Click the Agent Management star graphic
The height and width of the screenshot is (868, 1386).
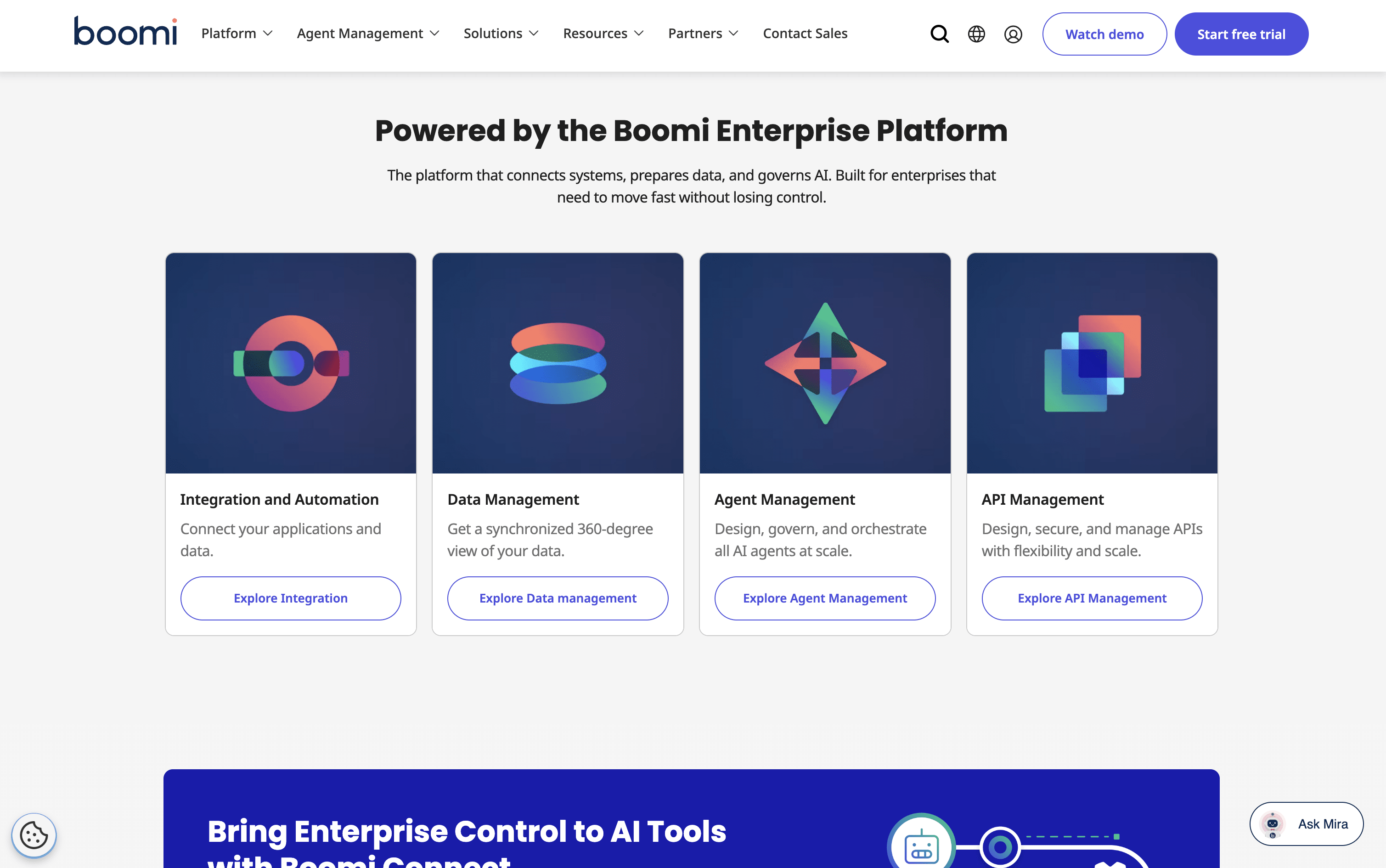[x=825, y=363]
